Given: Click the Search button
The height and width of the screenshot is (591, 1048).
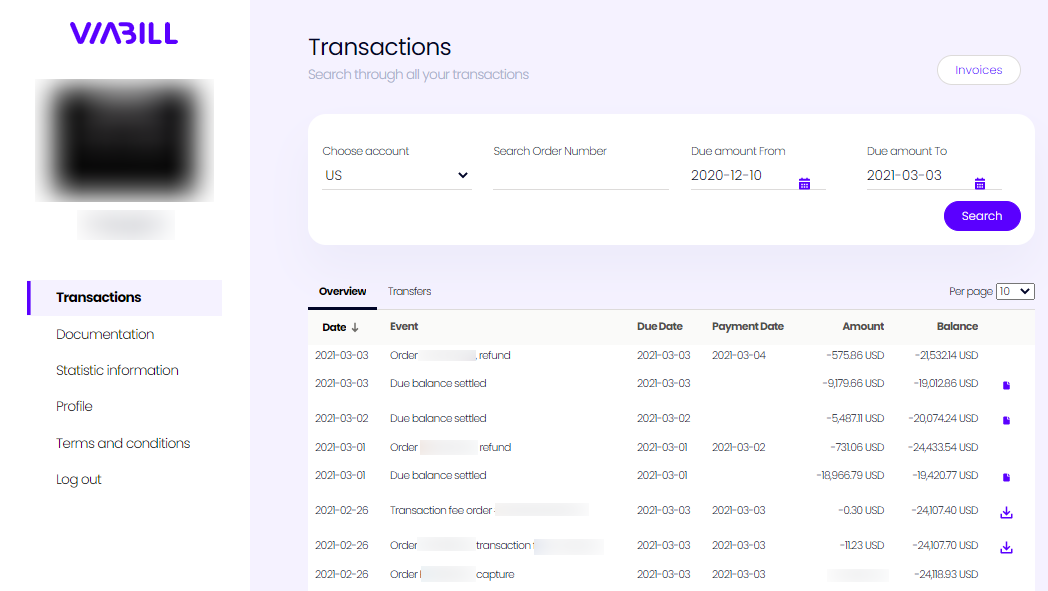Looking at the screenshot, I should 982,216.
